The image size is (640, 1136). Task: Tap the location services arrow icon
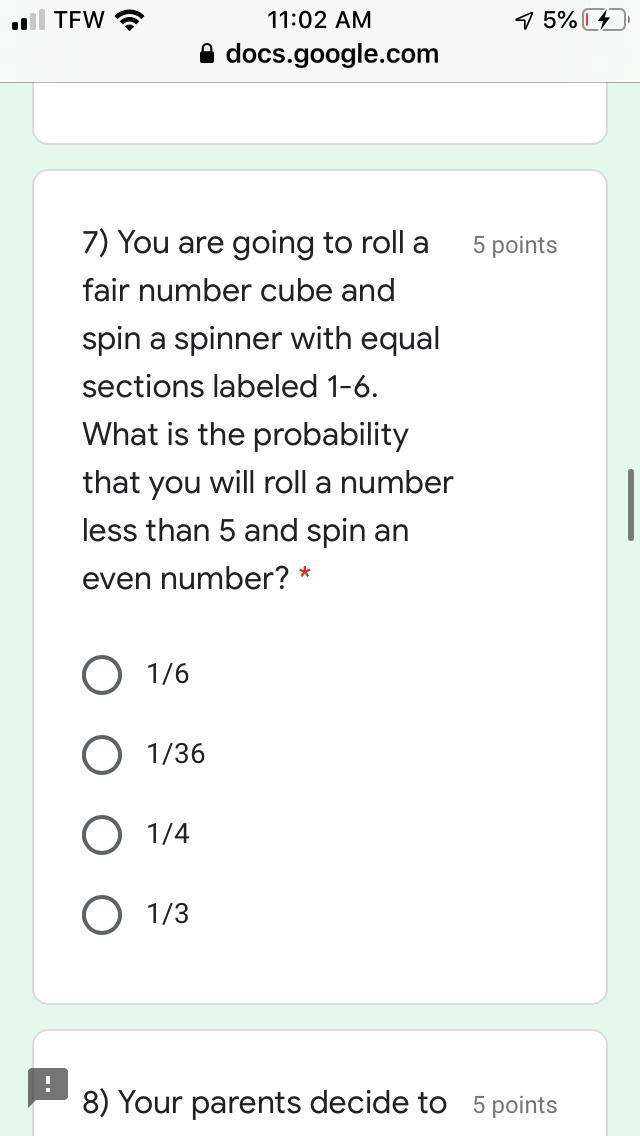(524, 20)
